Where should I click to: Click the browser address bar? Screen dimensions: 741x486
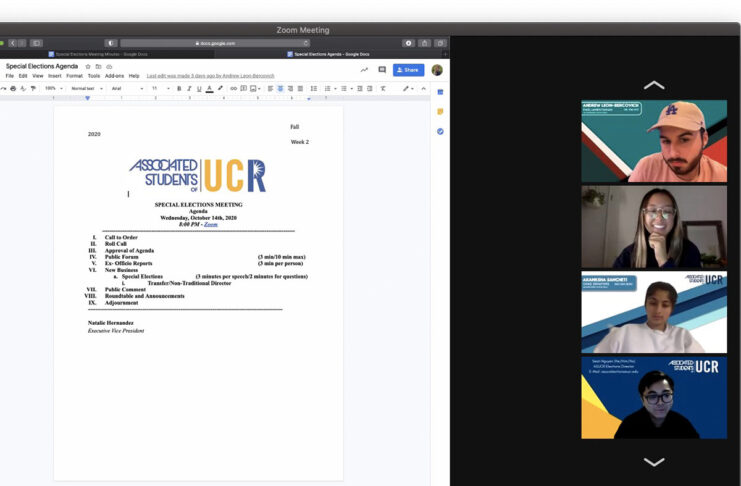click(215, 43)
